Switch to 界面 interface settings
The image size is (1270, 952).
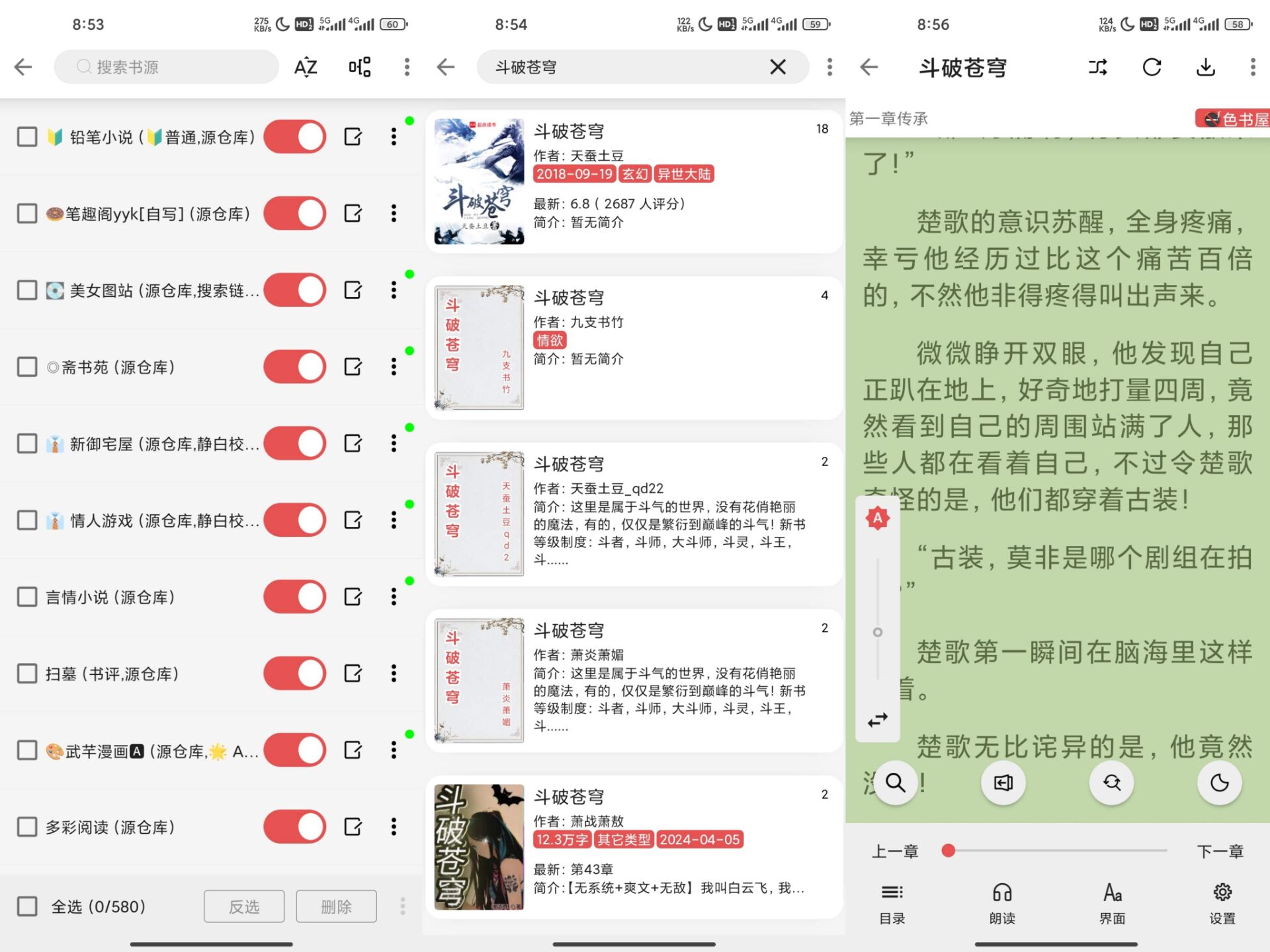[1111, 904]
